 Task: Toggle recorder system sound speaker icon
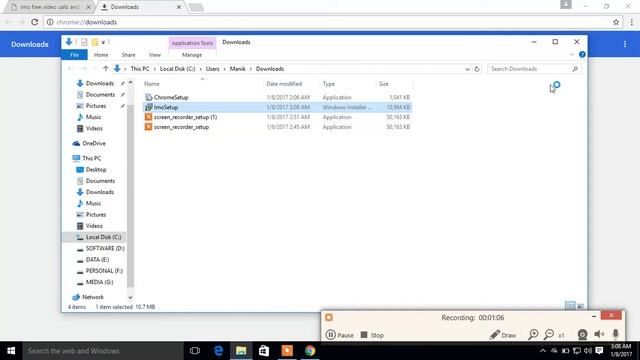(599, 335)
